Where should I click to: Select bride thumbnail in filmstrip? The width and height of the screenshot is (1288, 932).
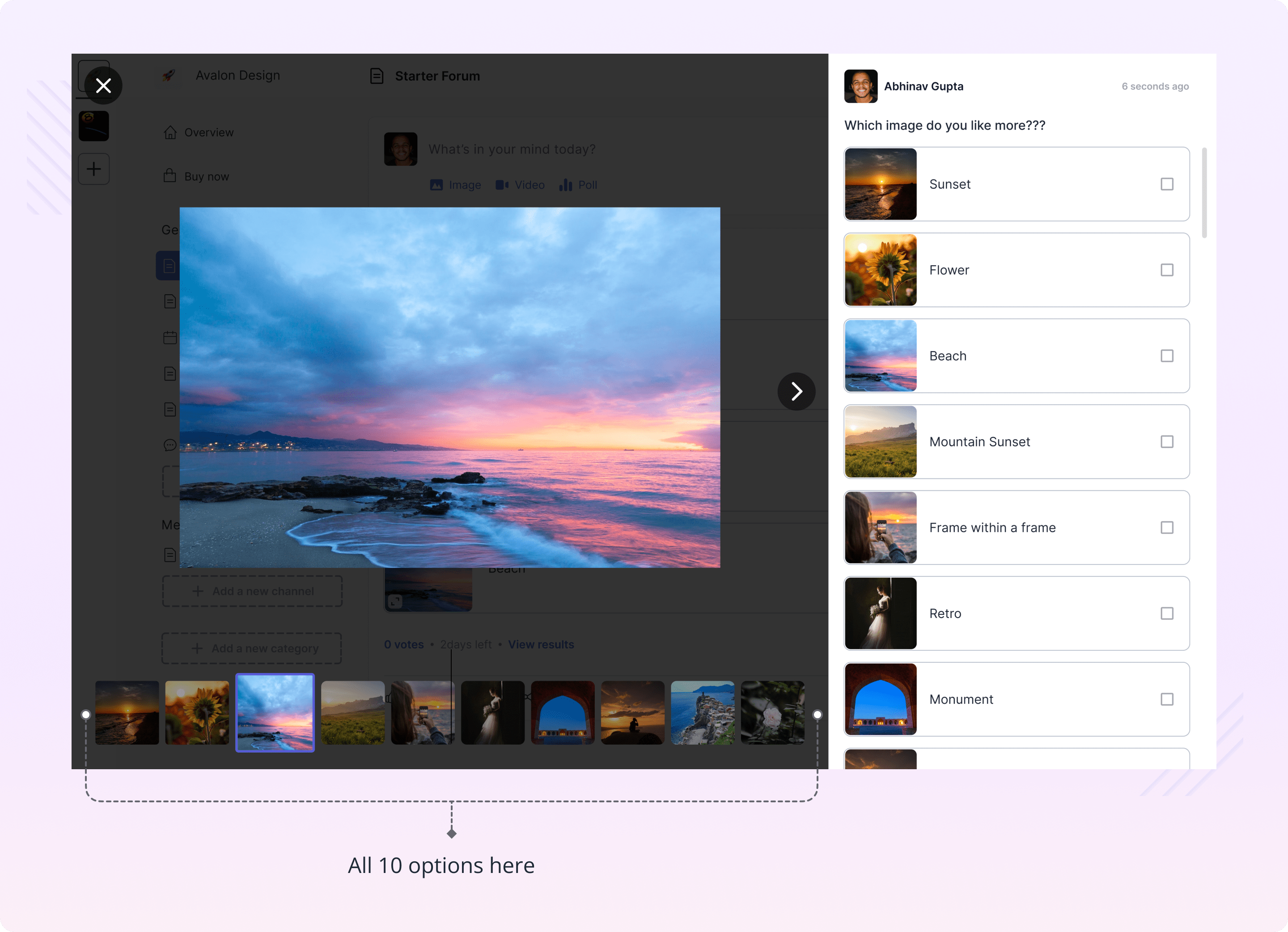(x=493, y=713)
